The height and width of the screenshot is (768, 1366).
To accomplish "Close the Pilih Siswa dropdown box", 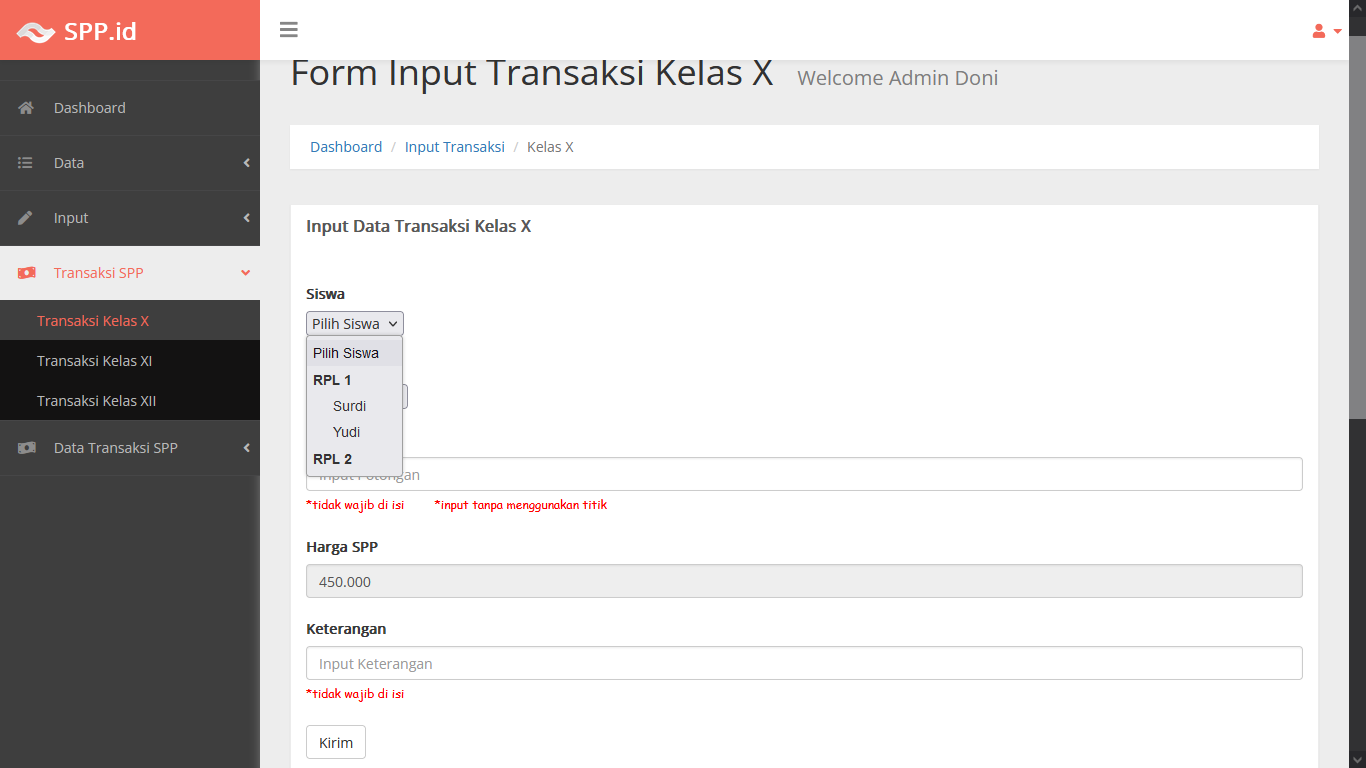I will coord(354,324).
